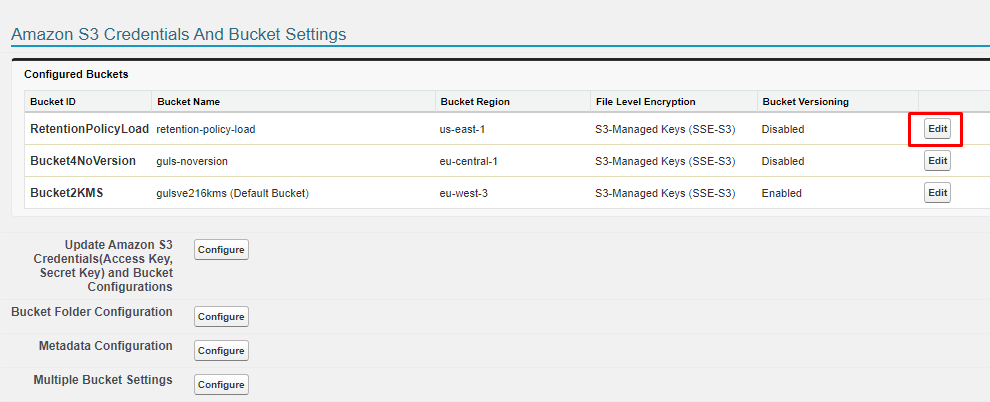Screen dimensions: 990x402
Task: Configure Amazon S3 credentials and bucket configurations
Action: (x=221, y=250)
